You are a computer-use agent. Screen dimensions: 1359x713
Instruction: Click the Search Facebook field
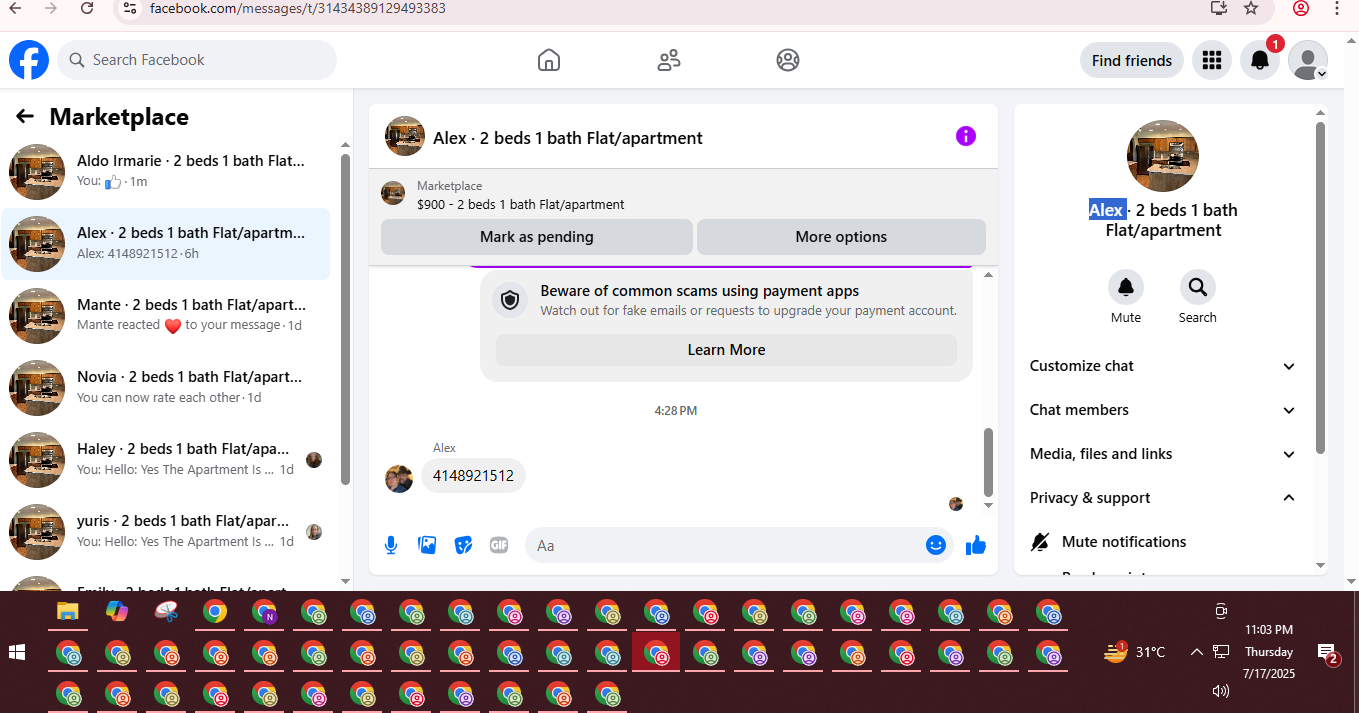[x=197, y=60]
